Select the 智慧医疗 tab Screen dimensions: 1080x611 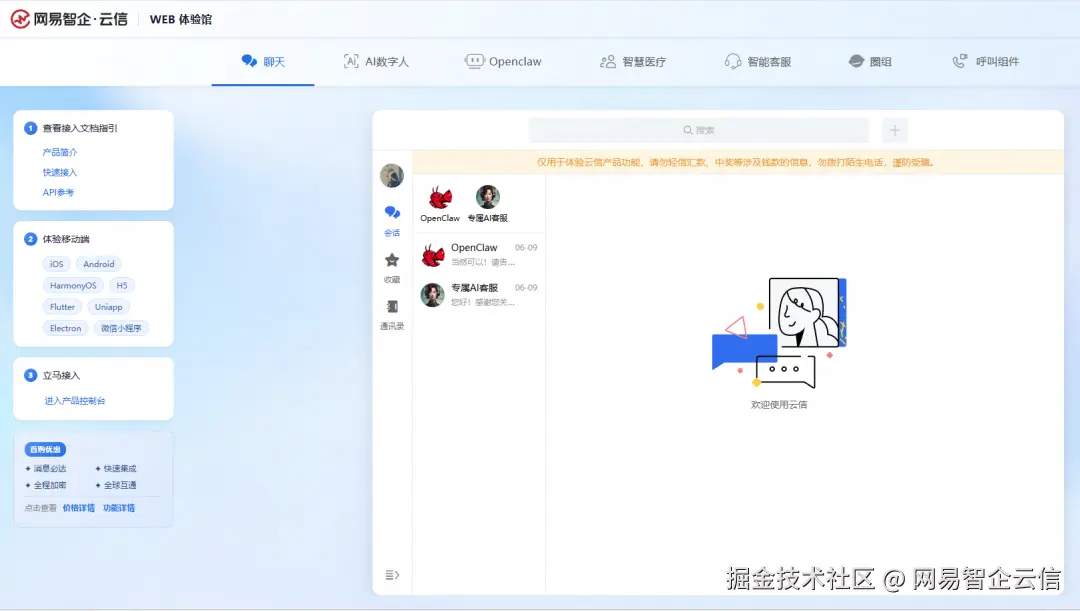pos(632,61)
